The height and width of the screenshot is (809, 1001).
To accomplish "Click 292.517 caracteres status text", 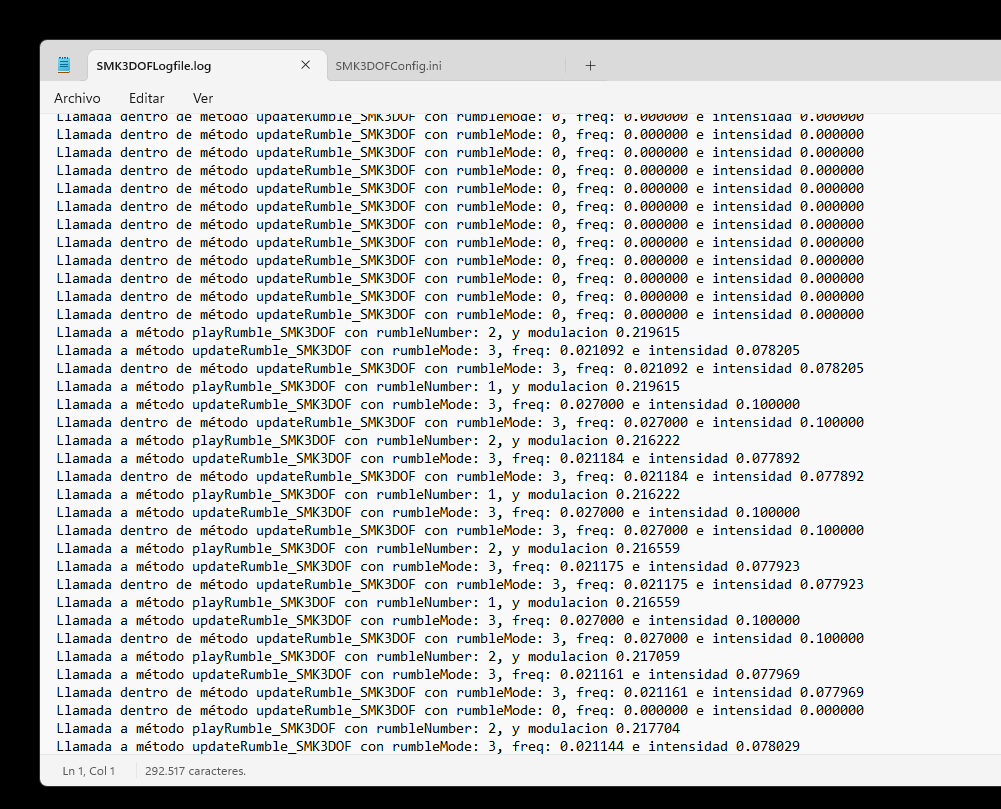I will coord(195,771).
